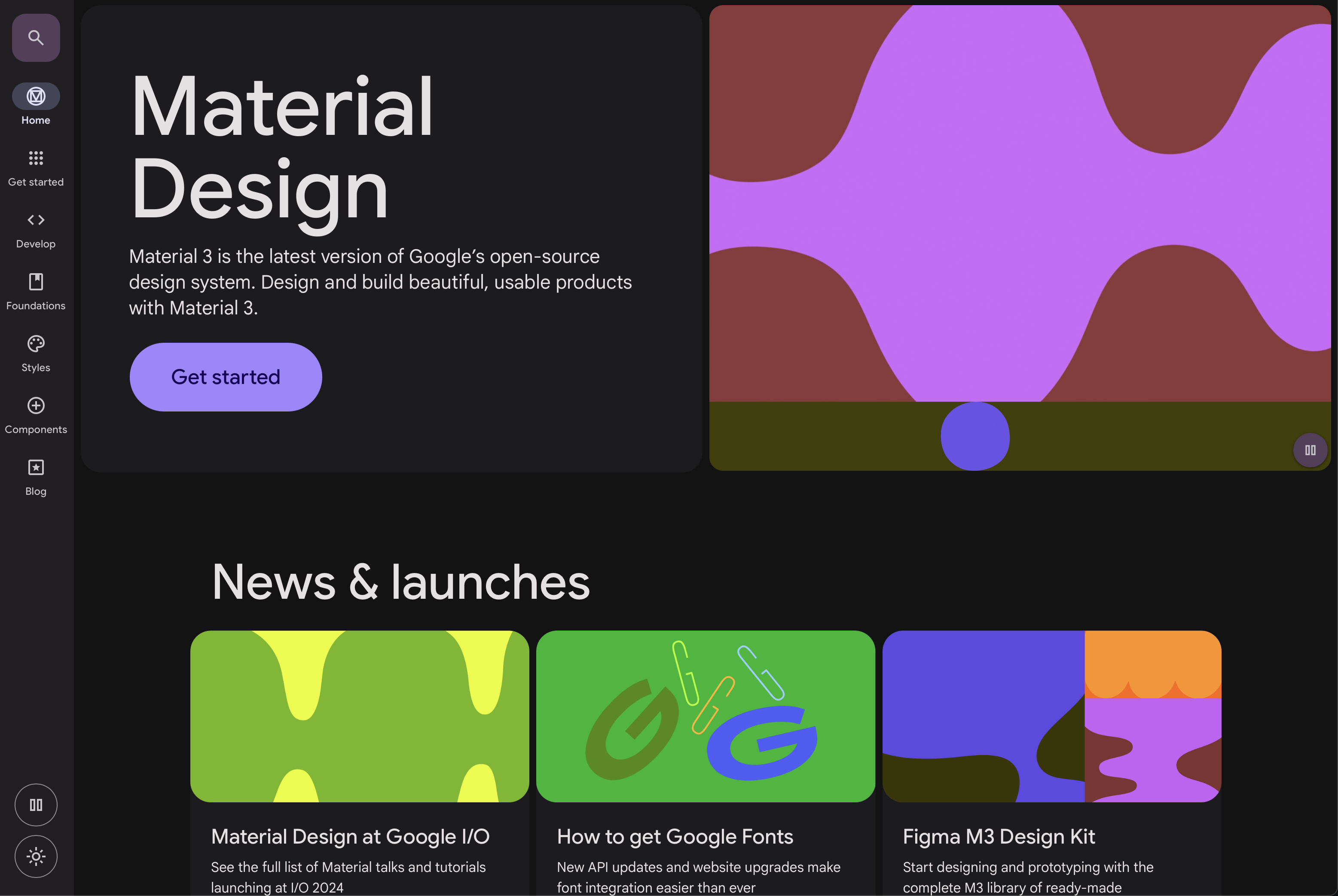Open Styles palette icon
1338x896 pixels.
pyautogui.click(x=36, y=344)
